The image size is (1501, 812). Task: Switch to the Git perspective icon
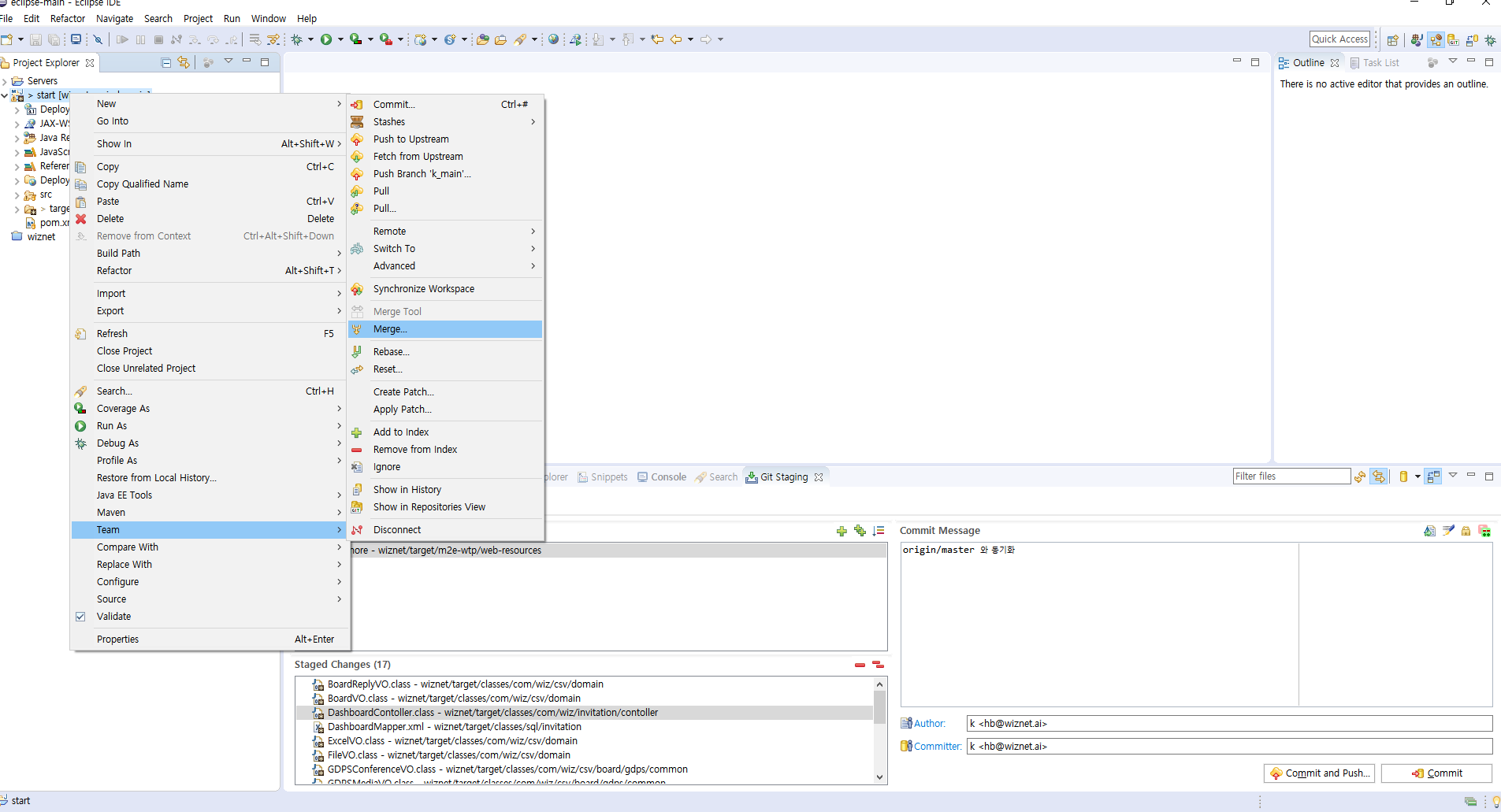(1454, 39)
